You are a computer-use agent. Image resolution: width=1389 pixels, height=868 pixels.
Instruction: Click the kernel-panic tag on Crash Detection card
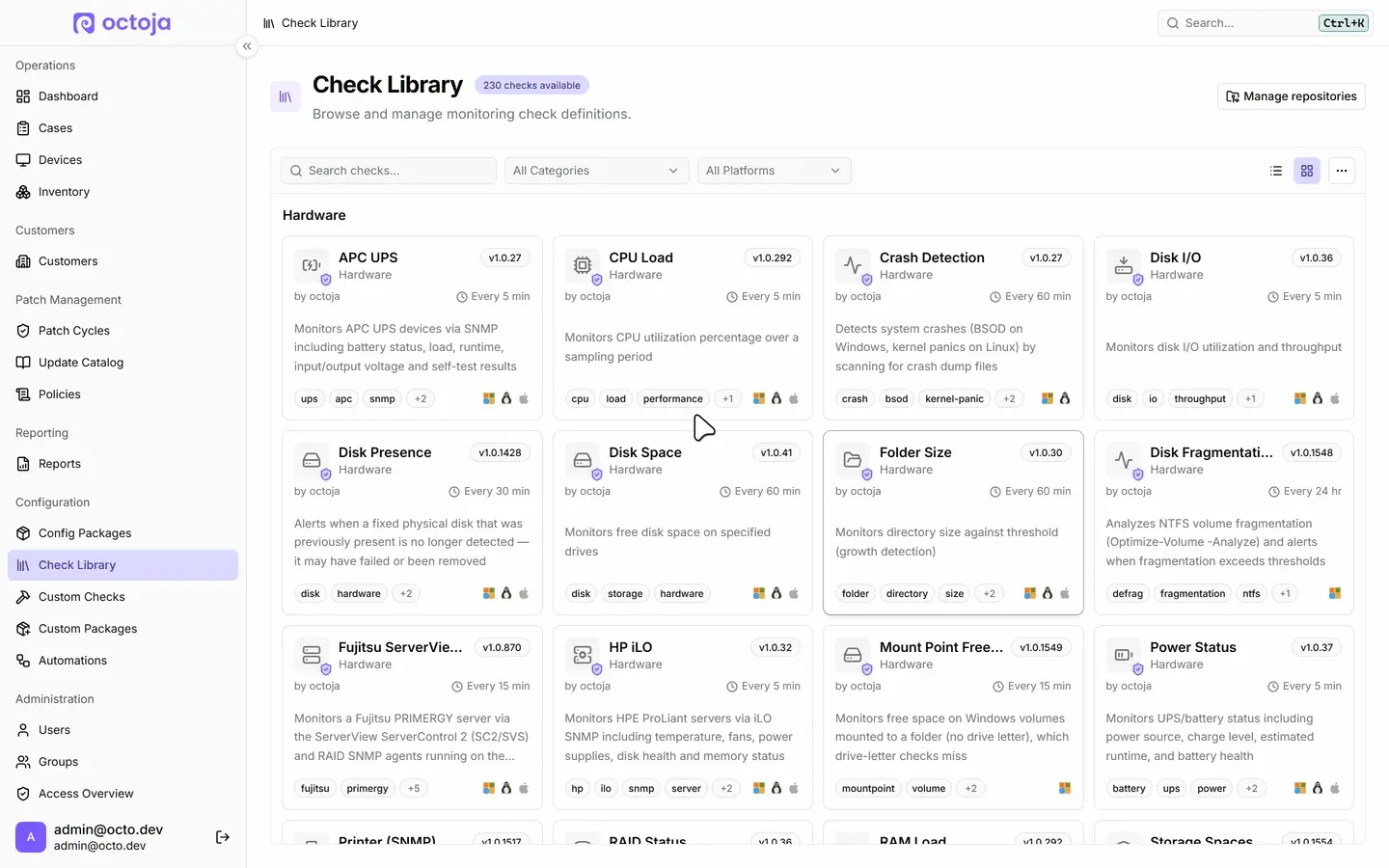(x=955, y=398)
